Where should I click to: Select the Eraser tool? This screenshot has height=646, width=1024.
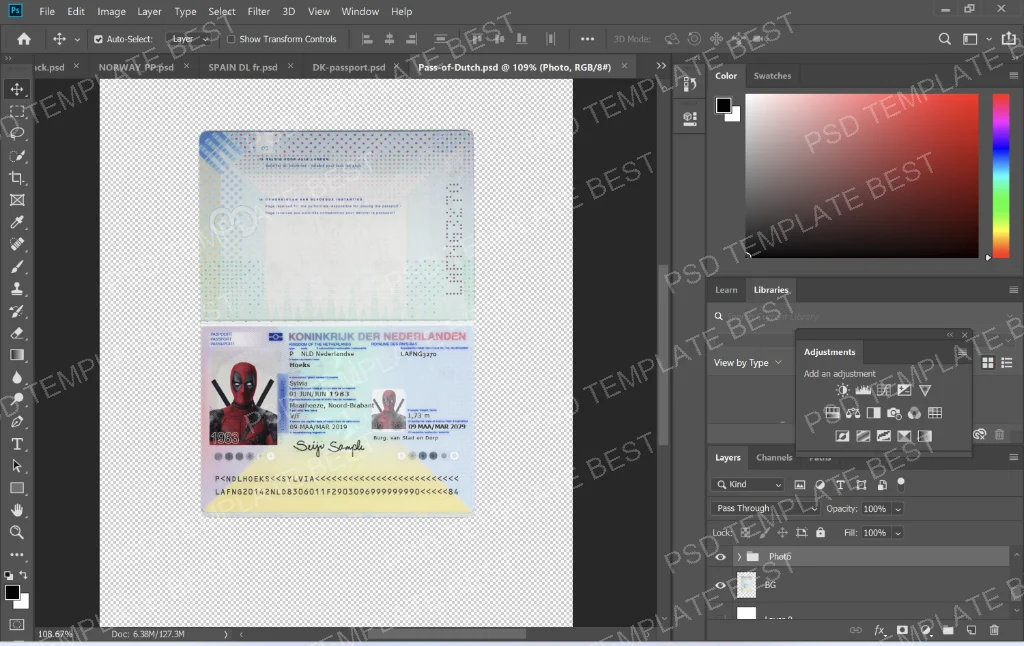coord(17,333)
